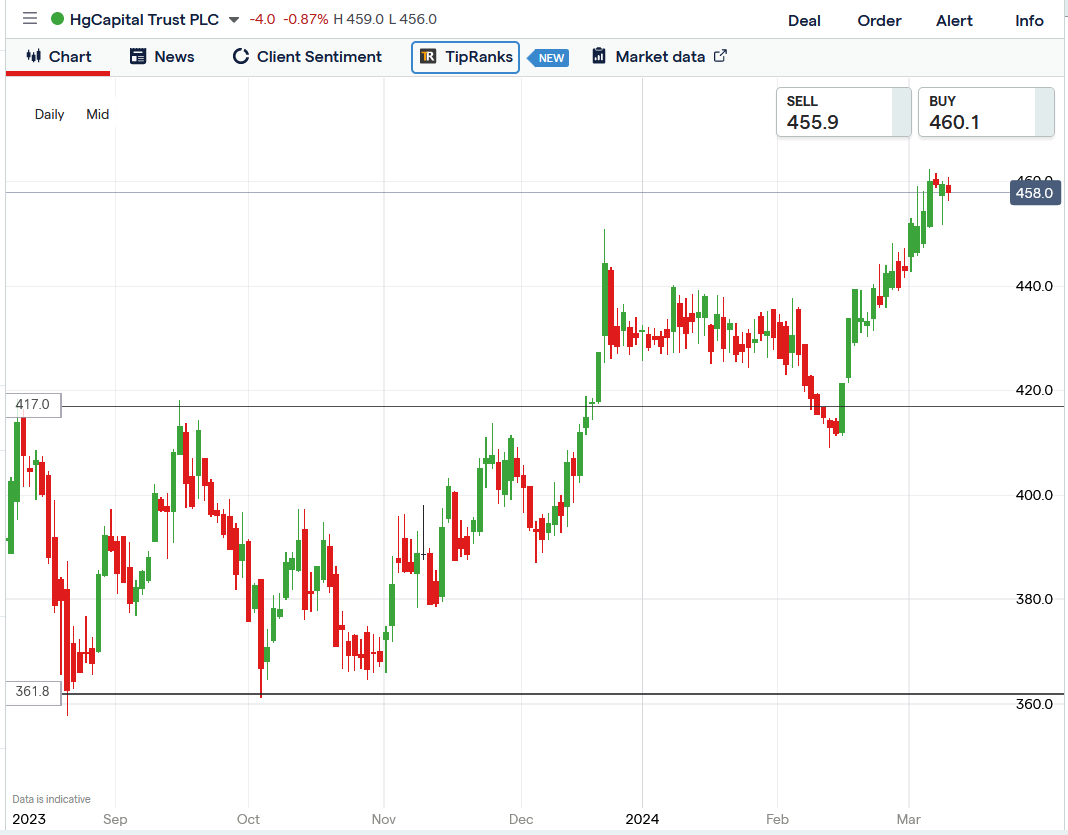Image resolution: width=1068 pixels, height=835 pixels.
Task: Click the Client Sentiment circle icon
Action: pyautogui.click(x=240, y=57)
